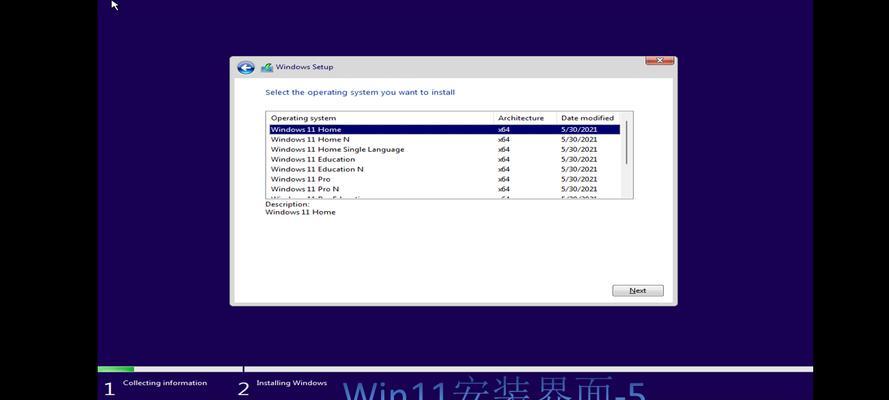Go back using the blue arrow button

(x=245, y=68)
